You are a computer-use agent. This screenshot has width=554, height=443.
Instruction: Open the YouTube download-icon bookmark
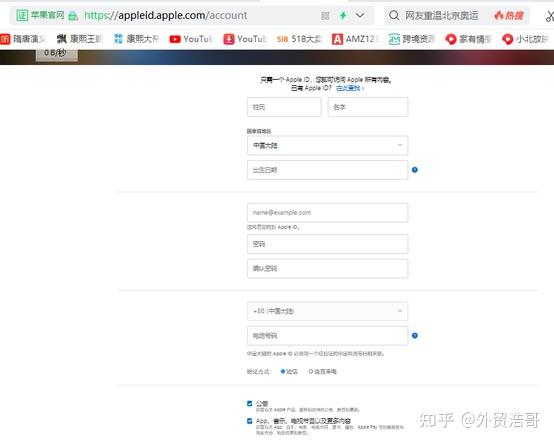click(245, 39)
